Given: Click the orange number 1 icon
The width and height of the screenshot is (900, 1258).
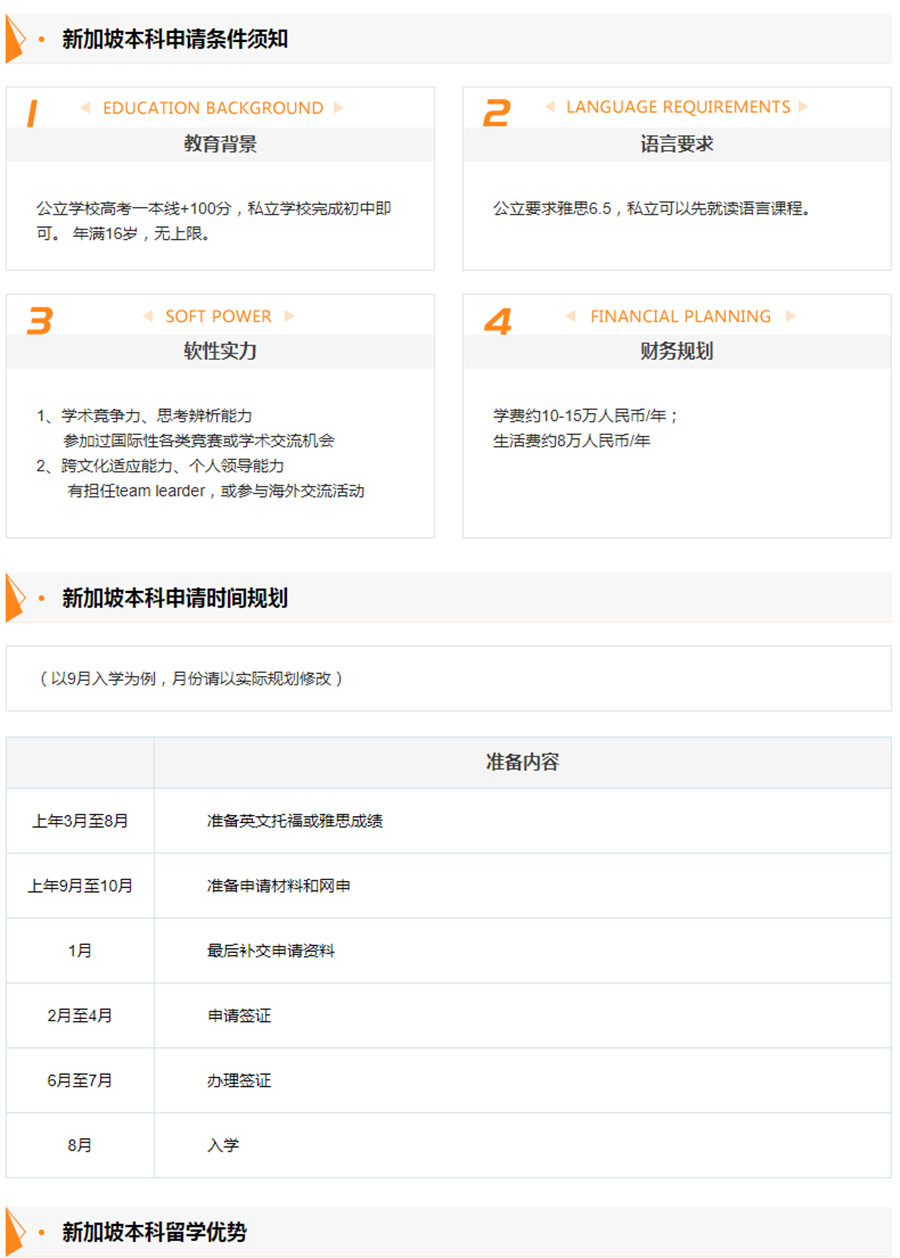Looking at the screenshot, I should (31, 114).
